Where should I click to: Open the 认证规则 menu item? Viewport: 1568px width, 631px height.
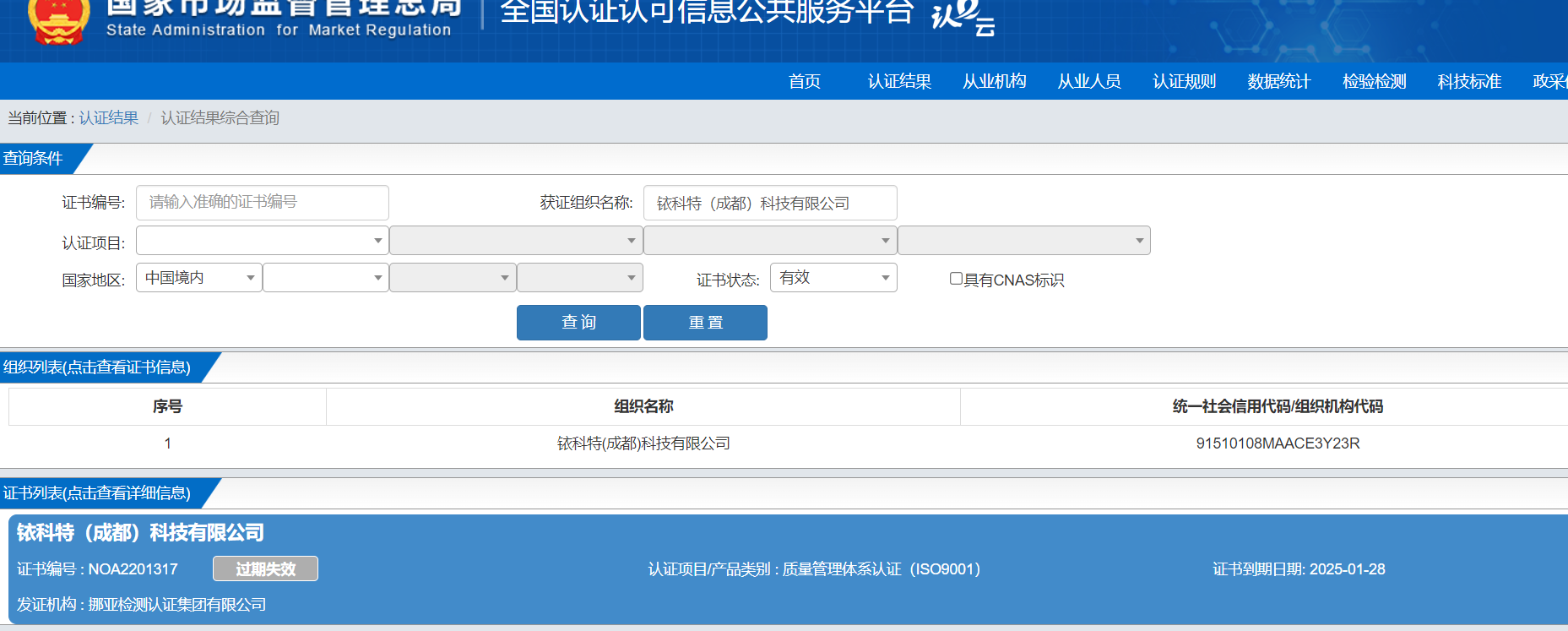pyautogui.click(x=1185, y=81)
